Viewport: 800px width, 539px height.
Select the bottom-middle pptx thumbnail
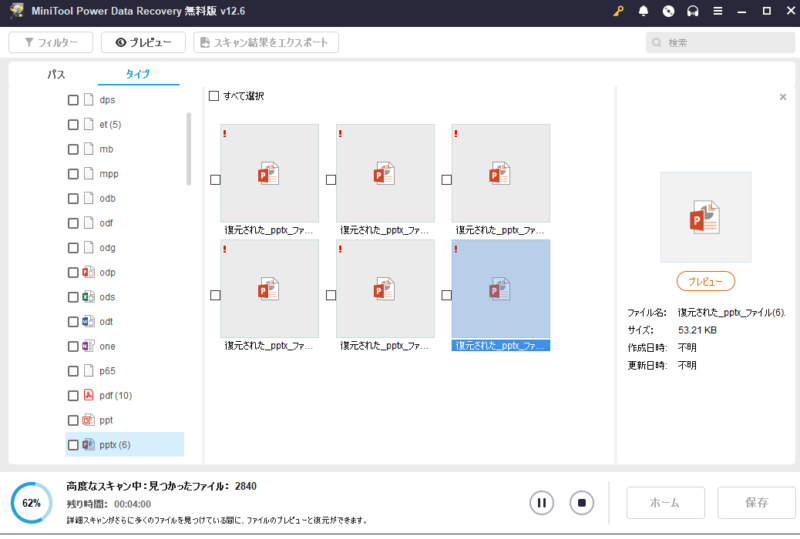tap(385, 288)
